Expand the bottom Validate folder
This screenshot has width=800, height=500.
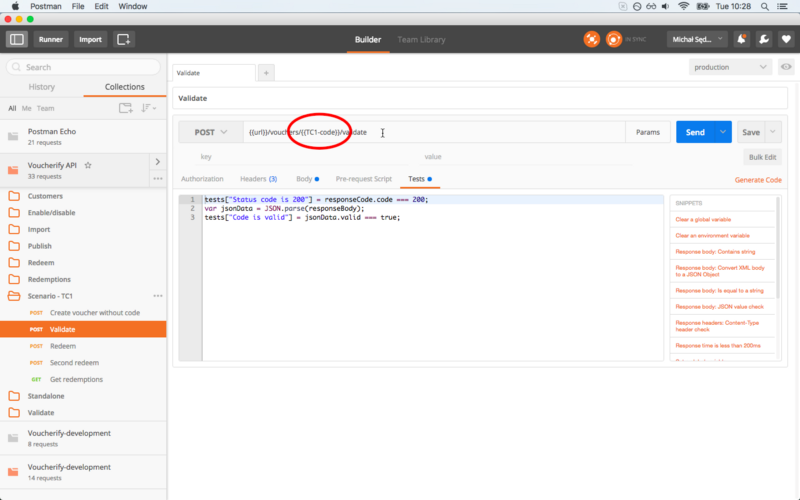tap(83, 413)
